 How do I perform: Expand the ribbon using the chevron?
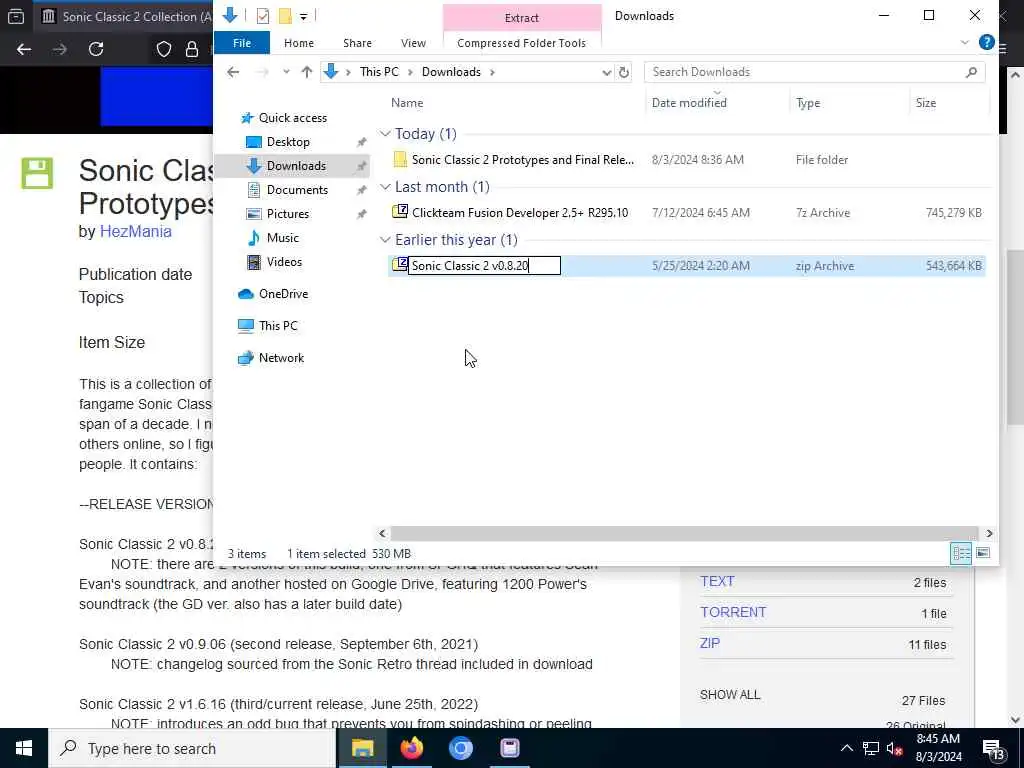pyautogui.click(x=965, y=42)
